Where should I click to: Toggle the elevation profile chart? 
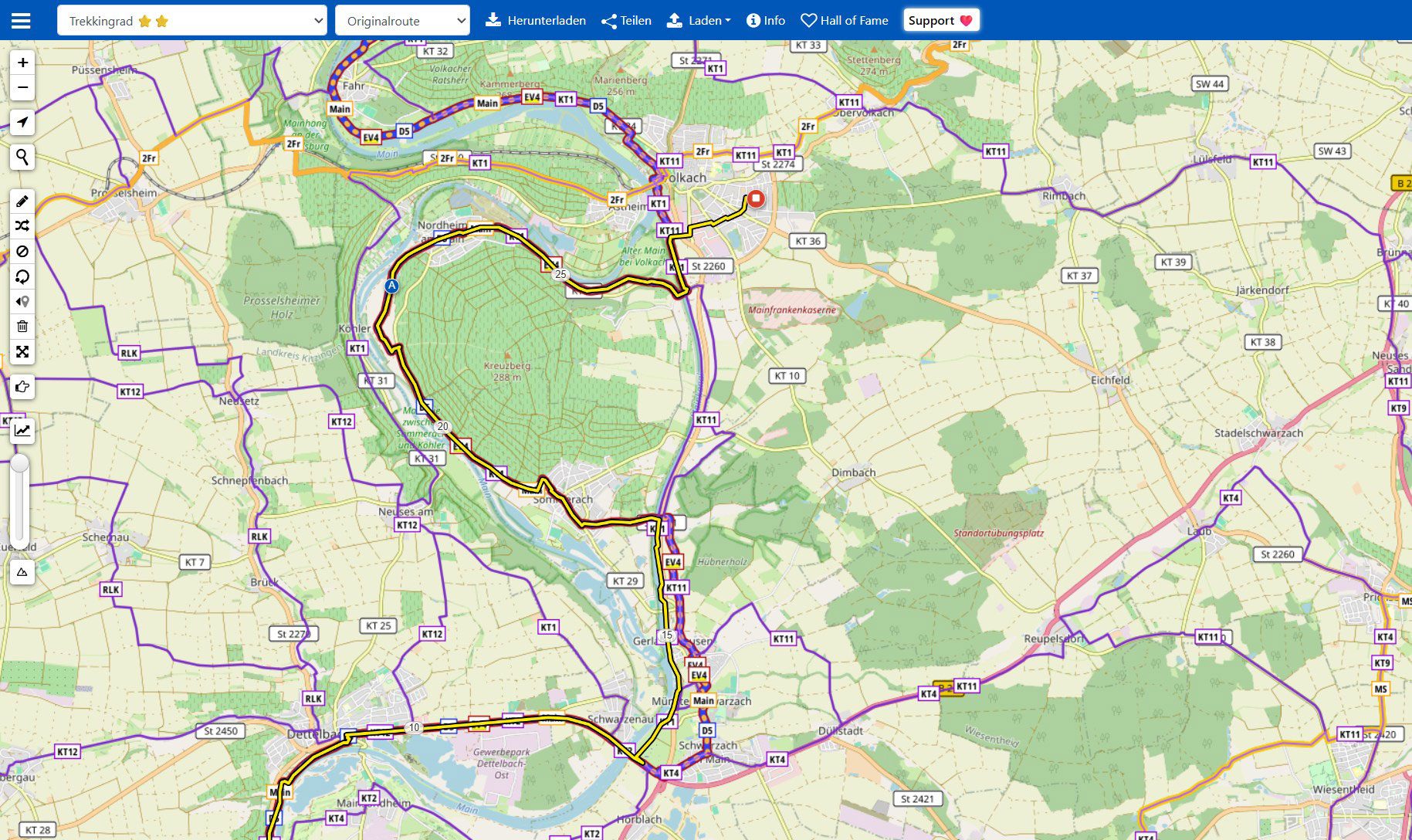(x=22, y=430)
